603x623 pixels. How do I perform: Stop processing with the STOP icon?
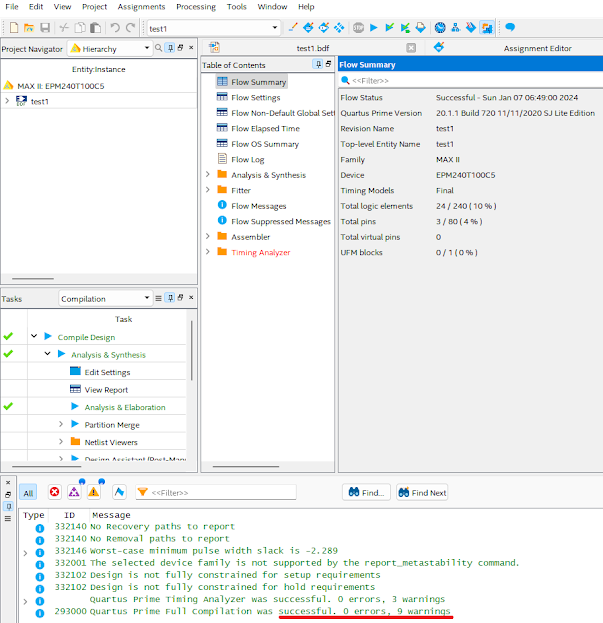(x=358, y=27)
